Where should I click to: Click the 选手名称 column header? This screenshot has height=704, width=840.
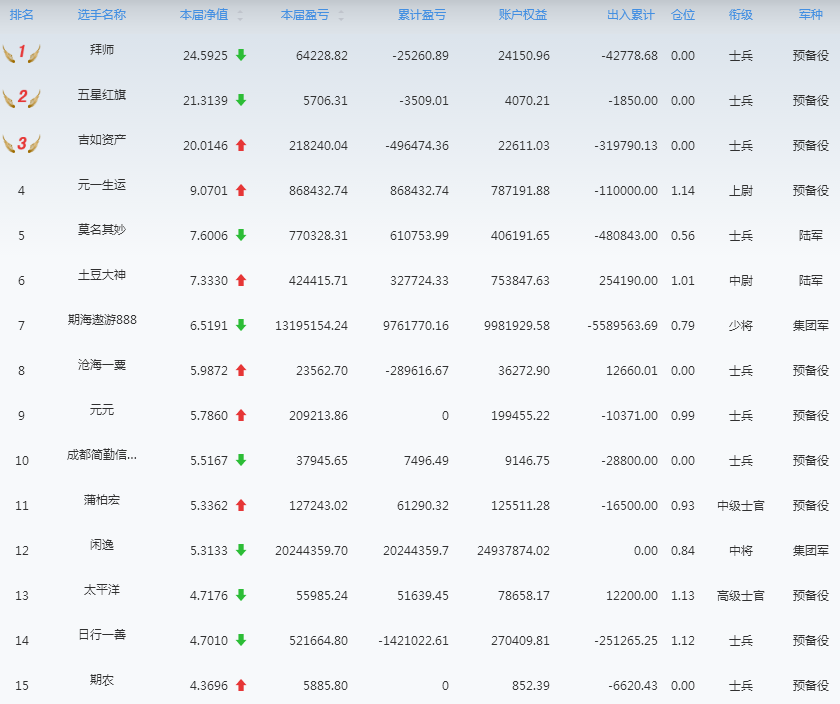102,15
